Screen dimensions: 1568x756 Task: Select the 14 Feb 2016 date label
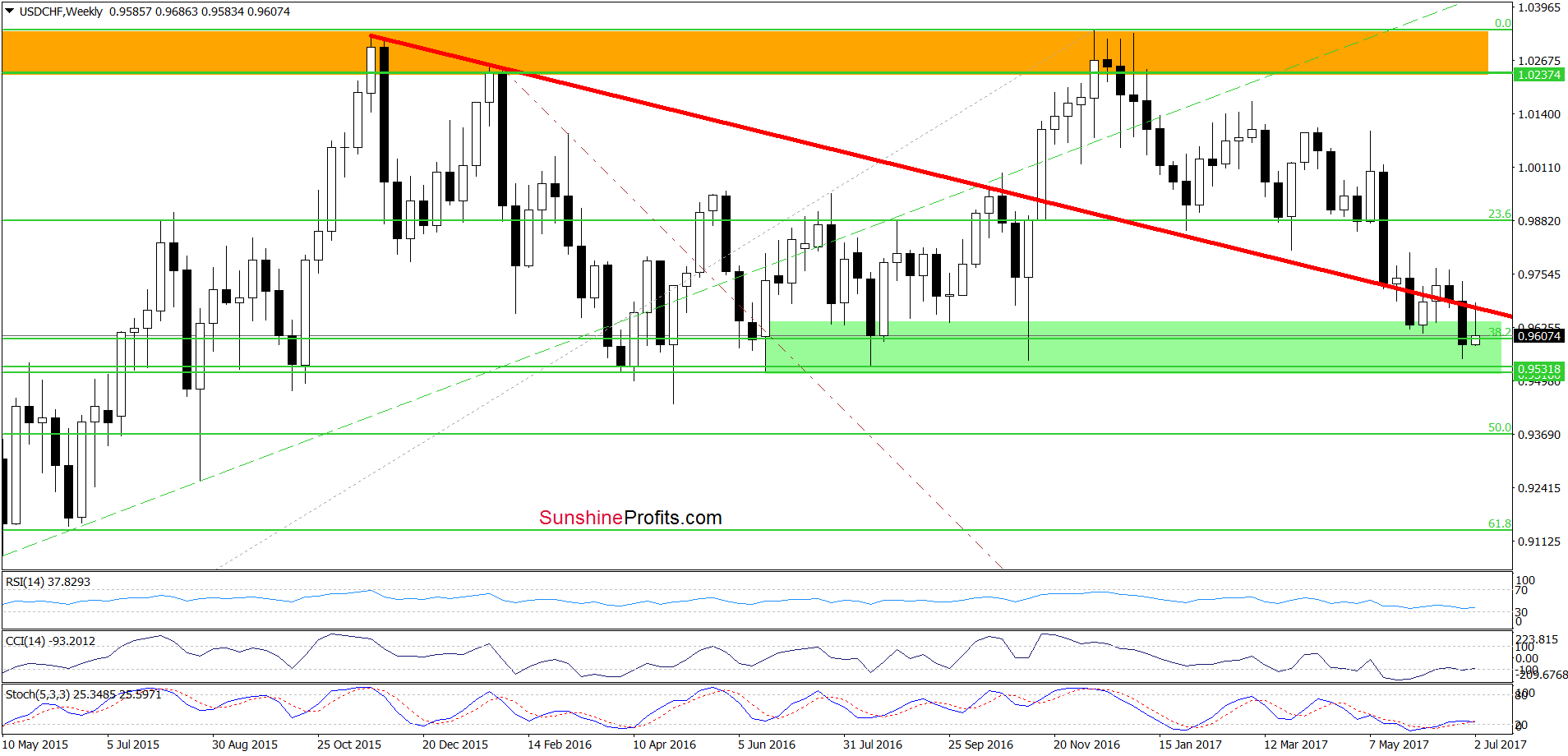pyautogui.click(x=560, y=744)
